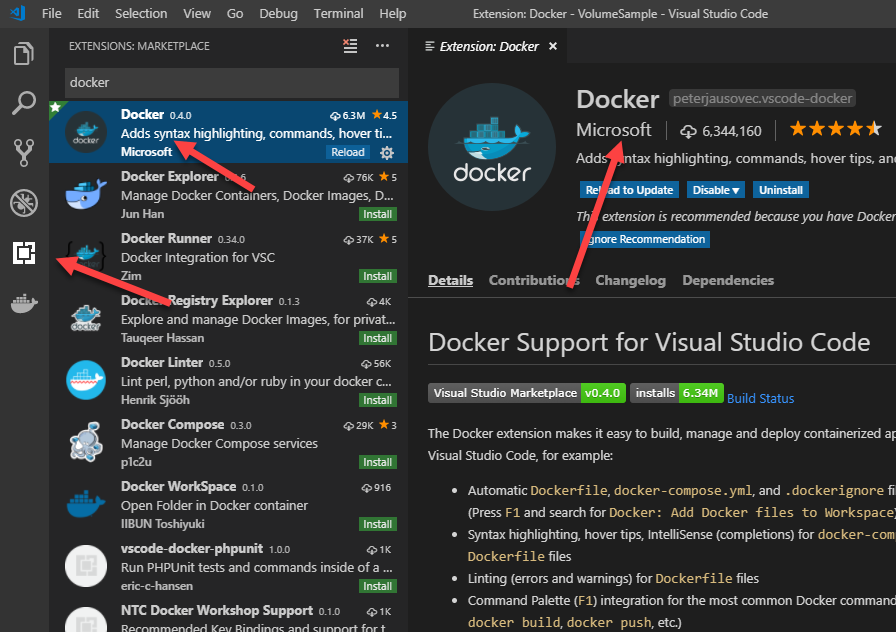Open the Selection menu

[141, 14]
